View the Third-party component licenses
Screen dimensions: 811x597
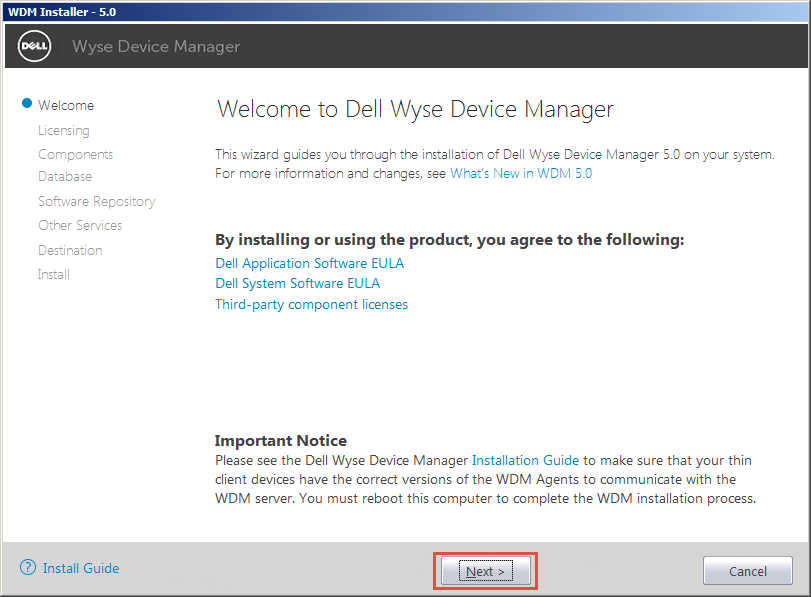(x=311, y=304)
